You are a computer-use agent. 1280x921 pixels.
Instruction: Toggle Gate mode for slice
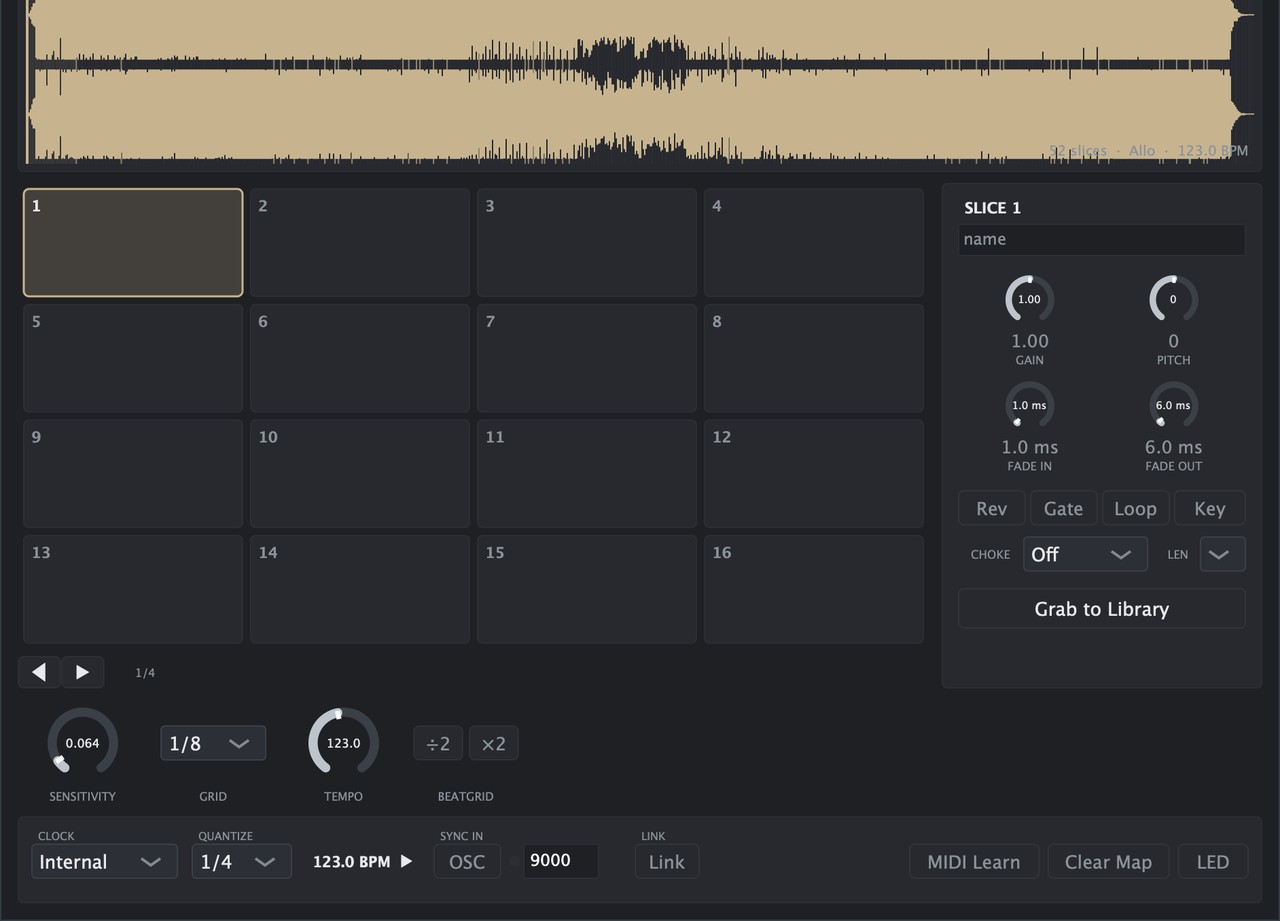[1063, 508]
